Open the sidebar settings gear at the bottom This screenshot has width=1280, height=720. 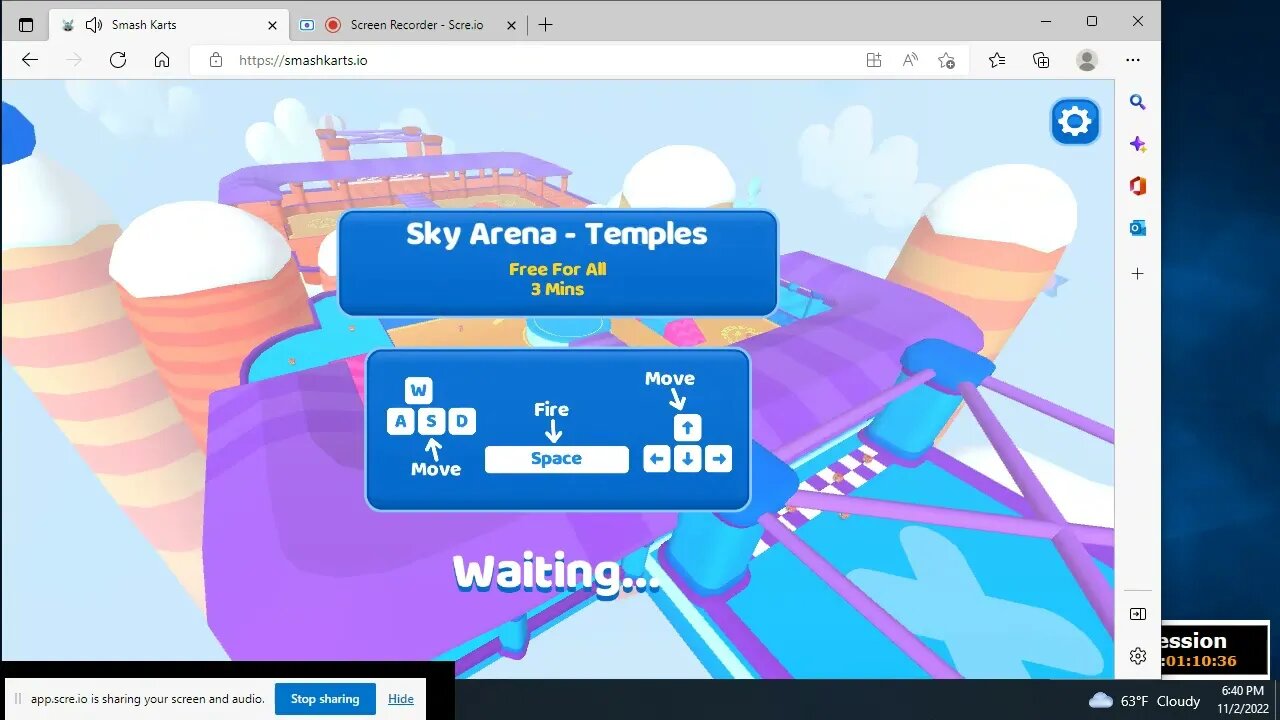[x=1138, y=656]
